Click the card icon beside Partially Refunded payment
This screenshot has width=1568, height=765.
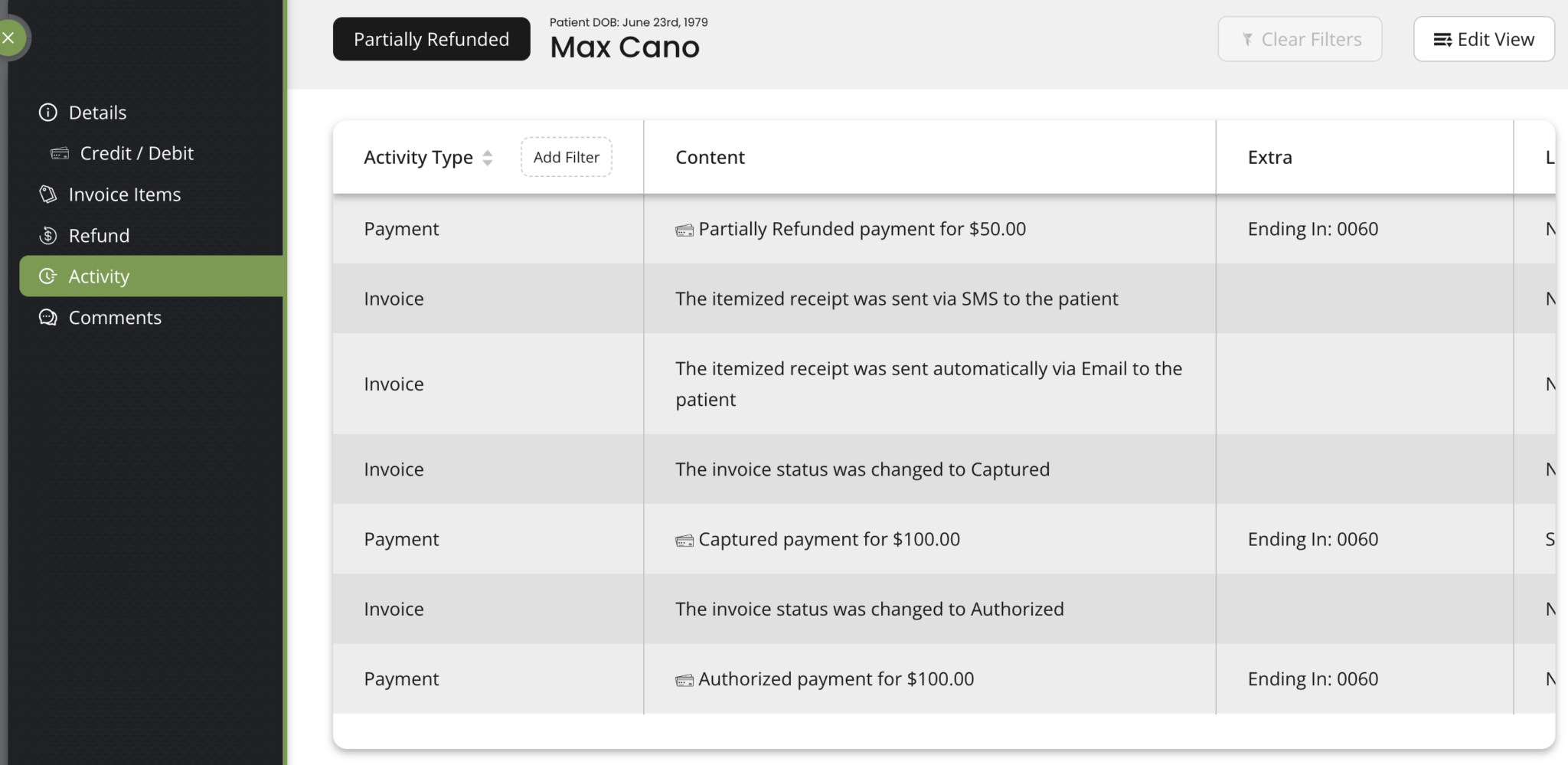[684, 228]
